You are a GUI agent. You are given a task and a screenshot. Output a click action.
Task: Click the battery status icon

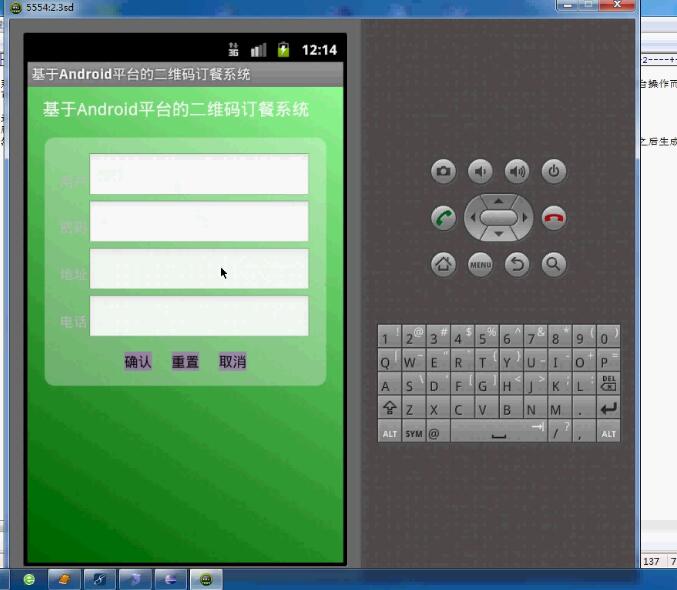283,49
